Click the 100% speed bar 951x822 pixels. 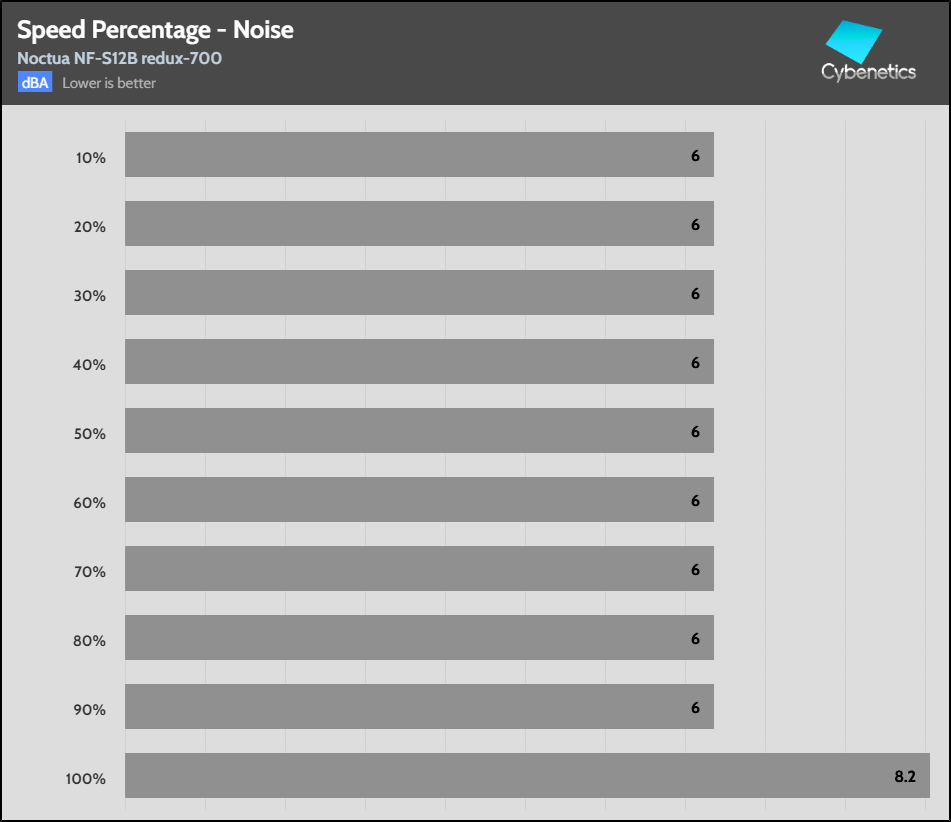[527, 776]
